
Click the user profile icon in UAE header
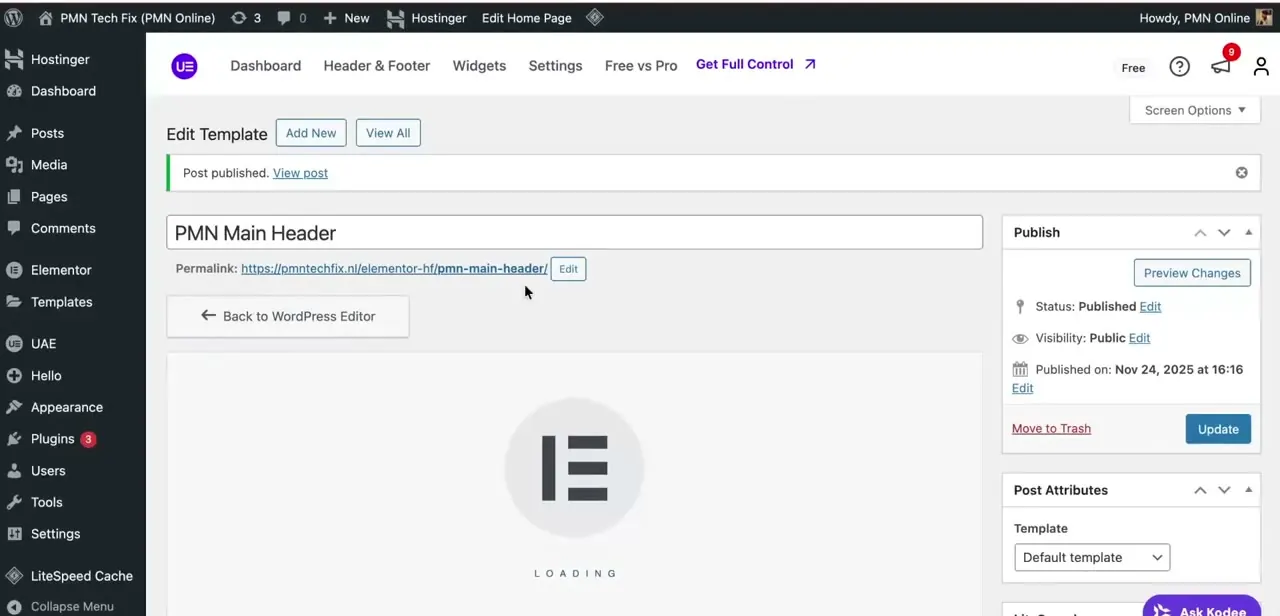tap(1261, 66)
